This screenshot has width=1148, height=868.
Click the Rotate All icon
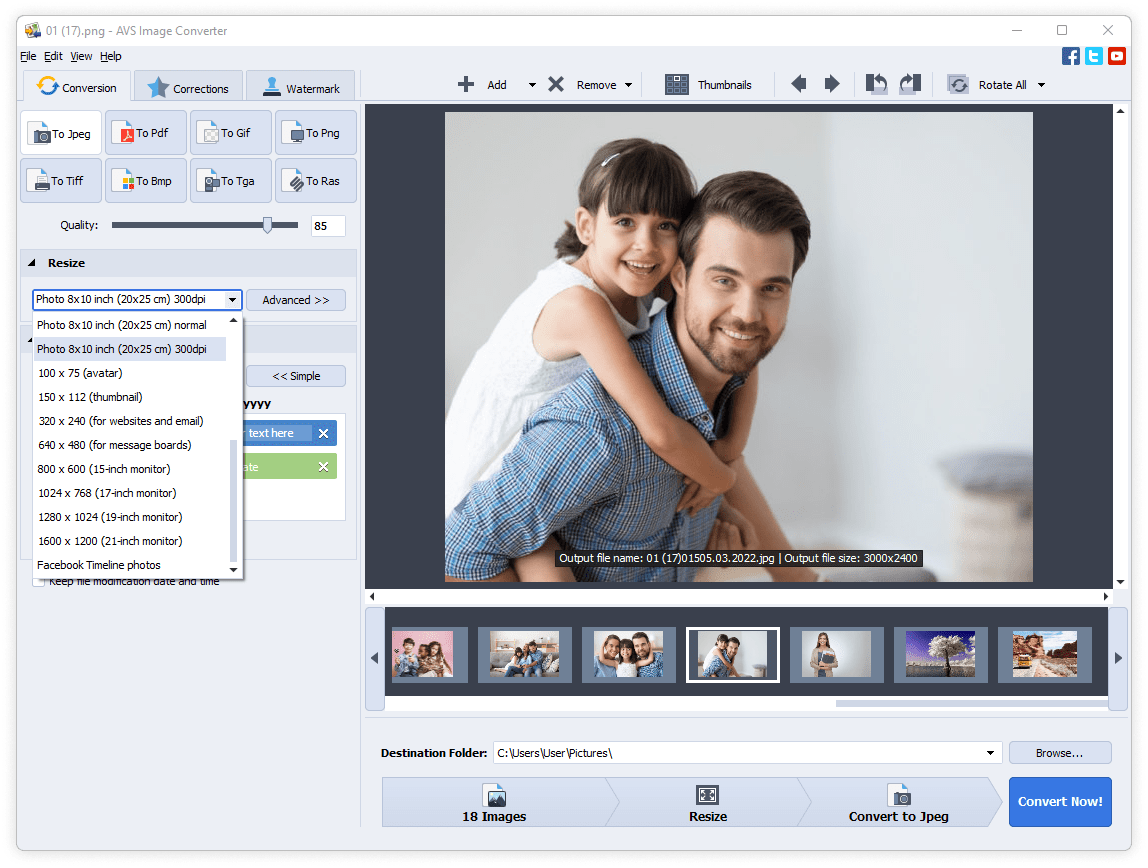pyautogui.click(x=958, y=85)
